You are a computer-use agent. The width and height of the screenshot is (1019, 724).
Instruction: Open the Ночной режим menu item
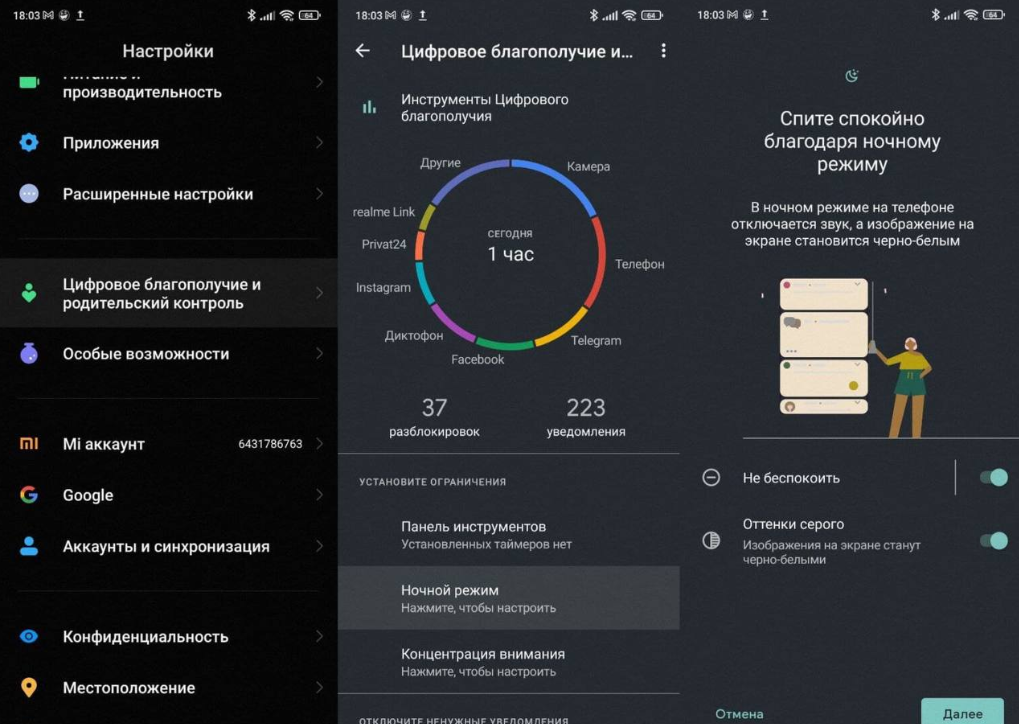(508, 598)
